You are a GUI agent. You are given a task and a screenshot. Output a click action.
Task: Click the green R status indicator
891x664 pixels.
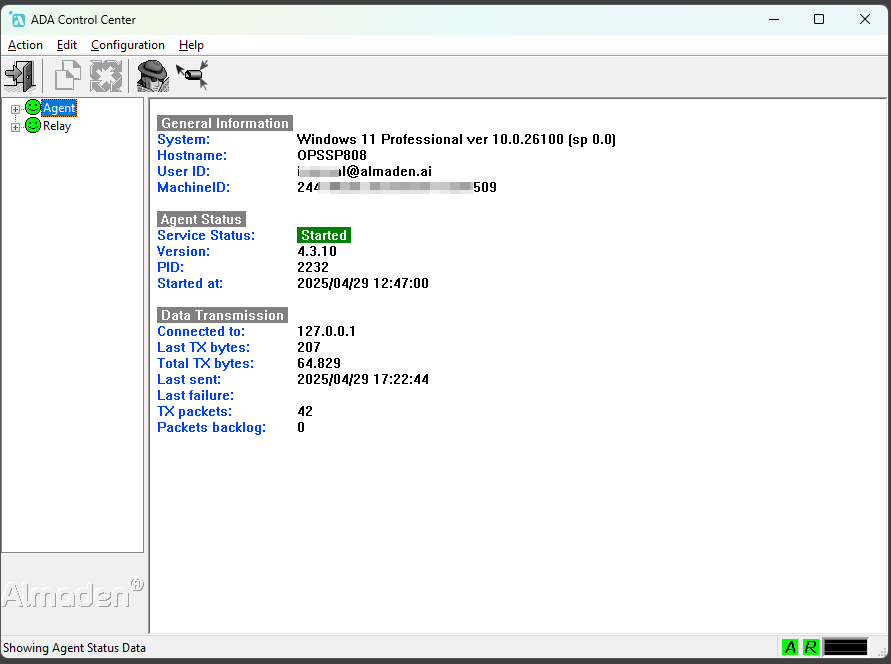pos(808,647)
